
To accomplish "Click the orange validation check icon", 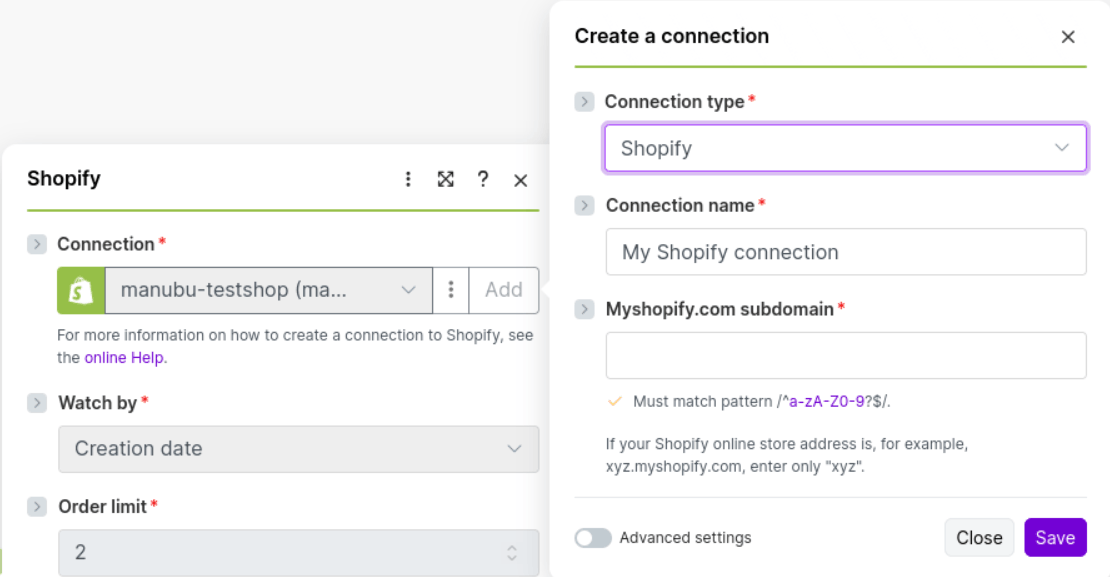I will (x=614, y=401).
